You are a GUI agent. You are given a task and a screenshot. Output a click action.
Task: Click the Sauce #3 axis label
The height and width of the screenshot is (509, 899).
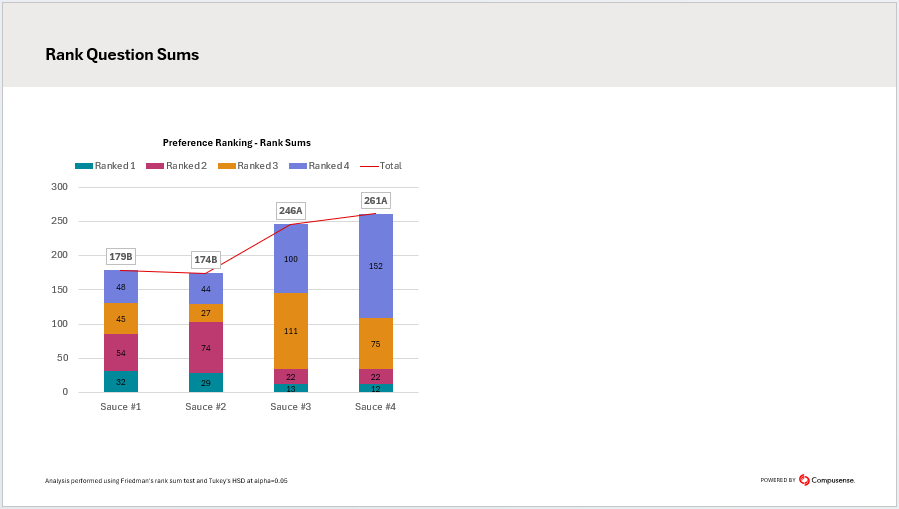(x=291, y=407)
